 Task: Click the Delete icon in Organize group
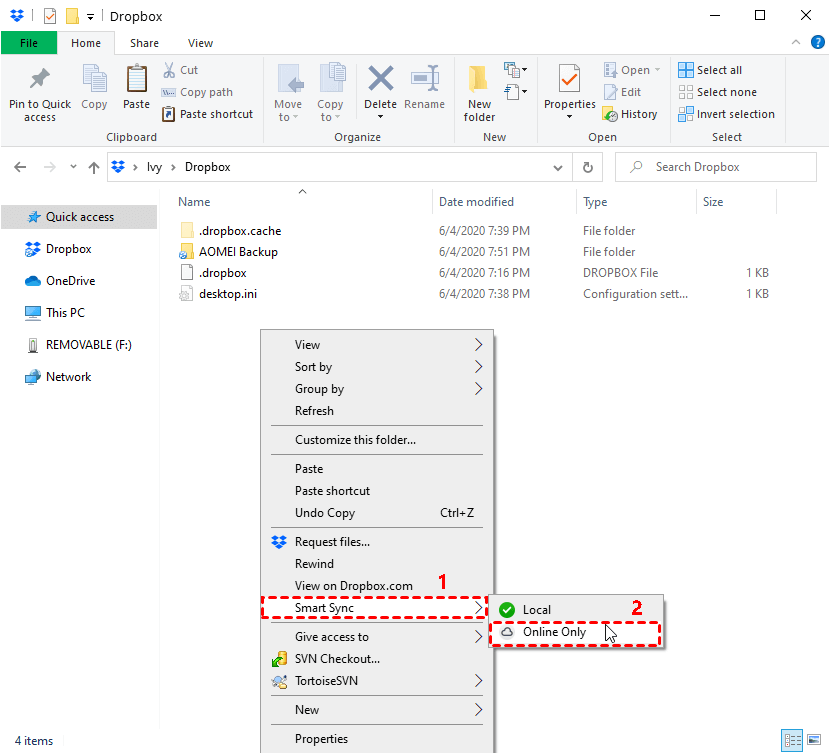(x=380, y=80)
